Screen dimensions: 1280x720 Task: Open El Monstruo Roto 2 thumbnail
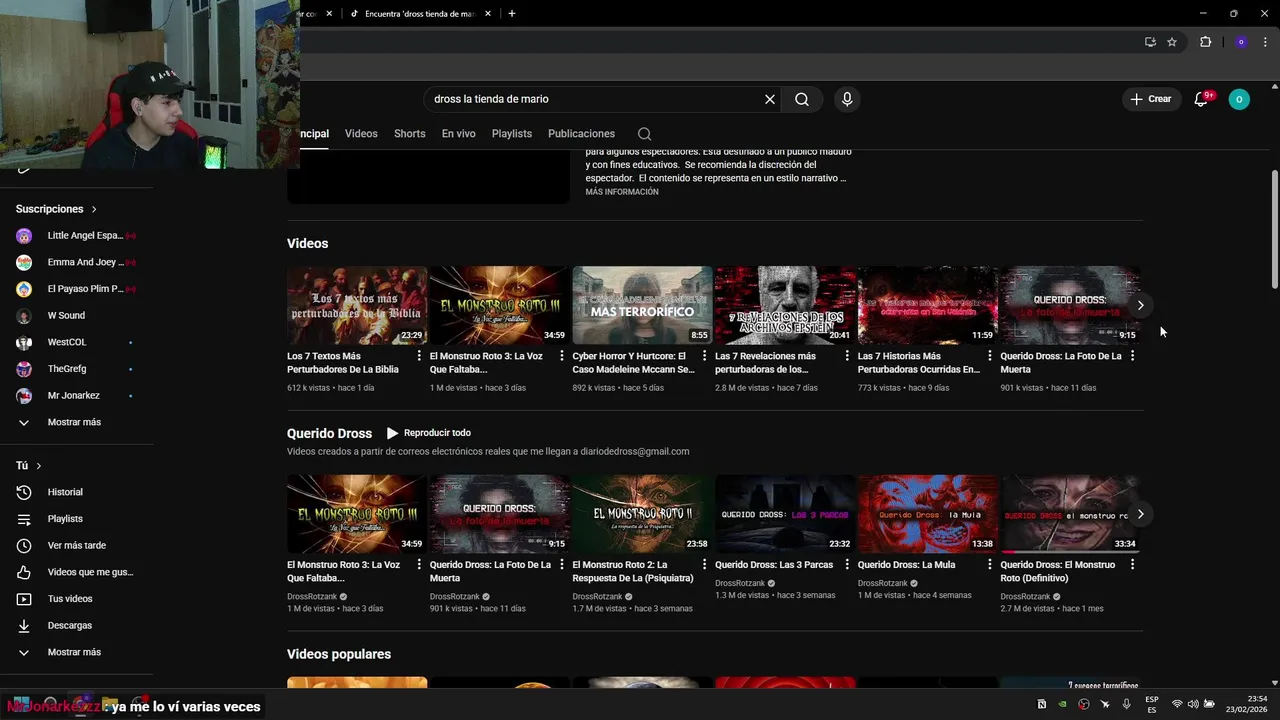pos(642,514)
